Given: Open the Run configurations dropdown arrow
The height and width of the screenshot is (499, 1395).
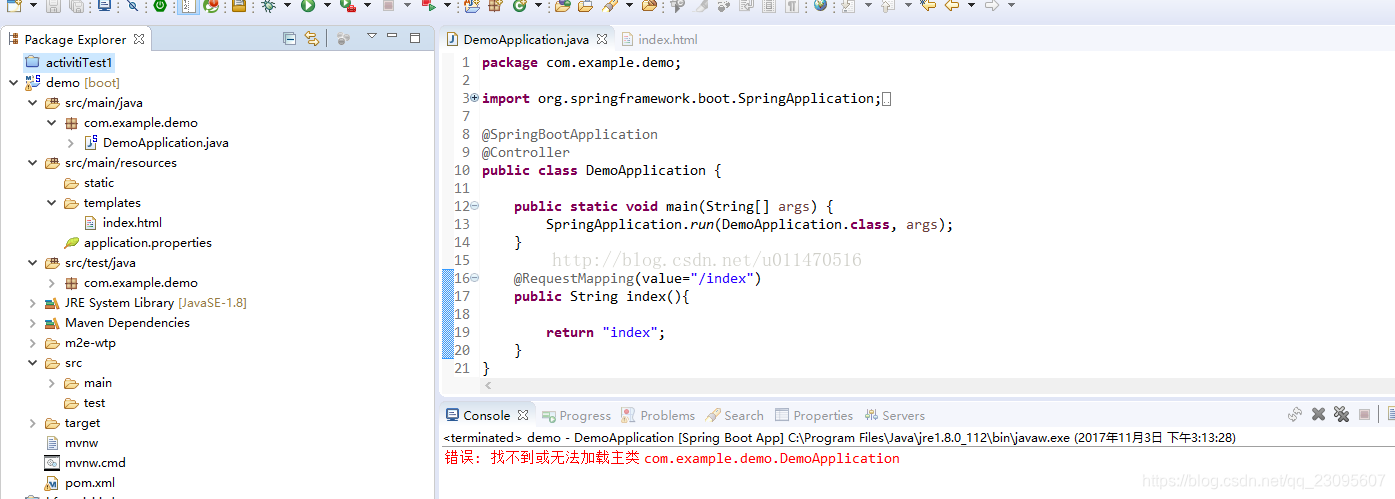Looking at the screenshot, I should (x=326, y=6).
